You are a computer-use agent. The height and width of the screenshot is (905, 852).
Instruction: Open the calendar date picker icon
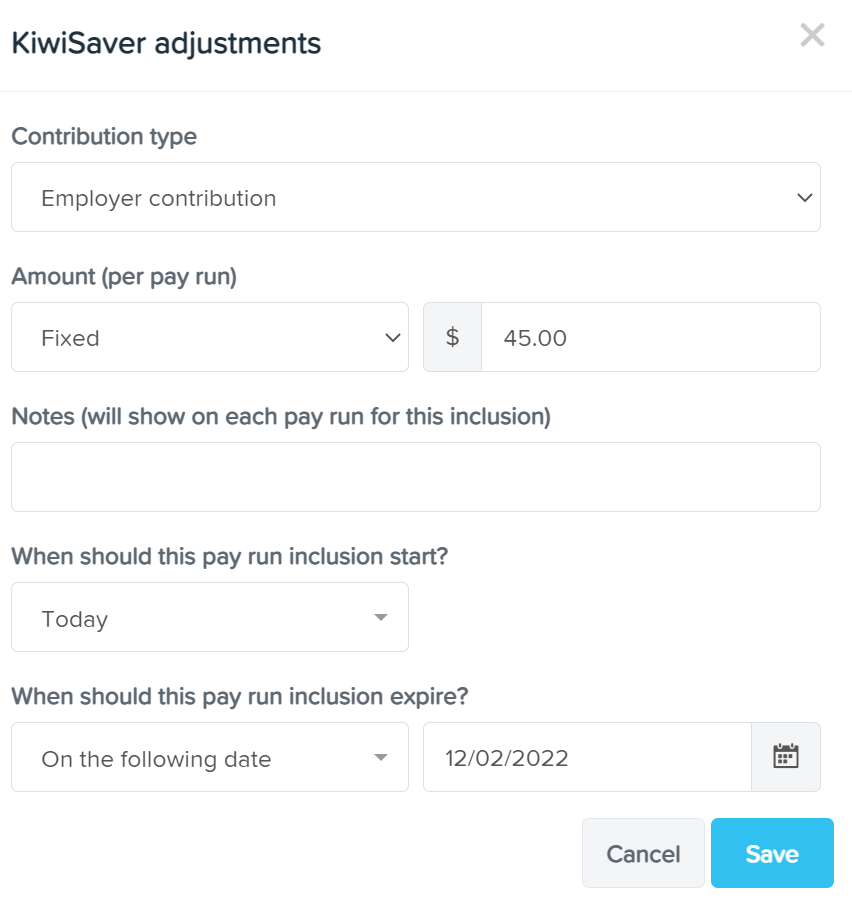(x=786, y=757)
